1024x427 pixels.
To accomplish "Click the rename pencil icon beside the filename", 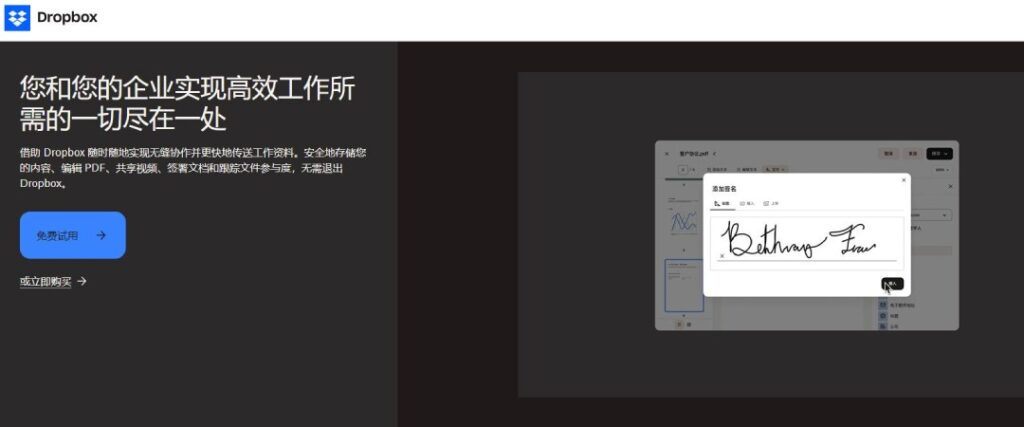I will tap(715, 154).
